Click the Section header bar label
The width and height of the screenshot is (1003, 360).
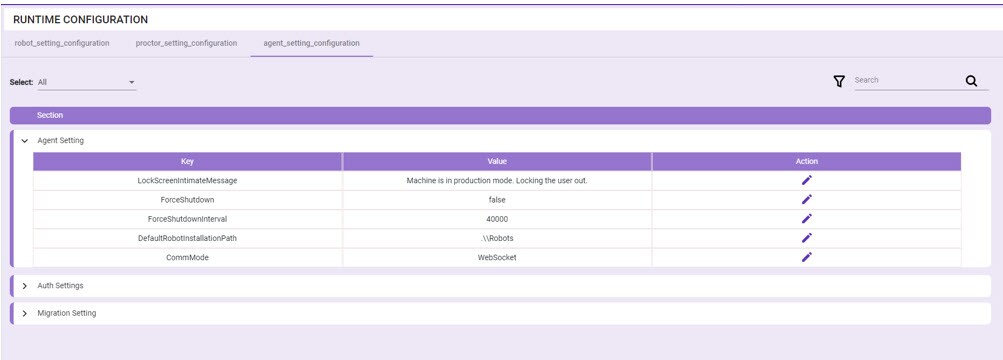(x=50, y=115)
